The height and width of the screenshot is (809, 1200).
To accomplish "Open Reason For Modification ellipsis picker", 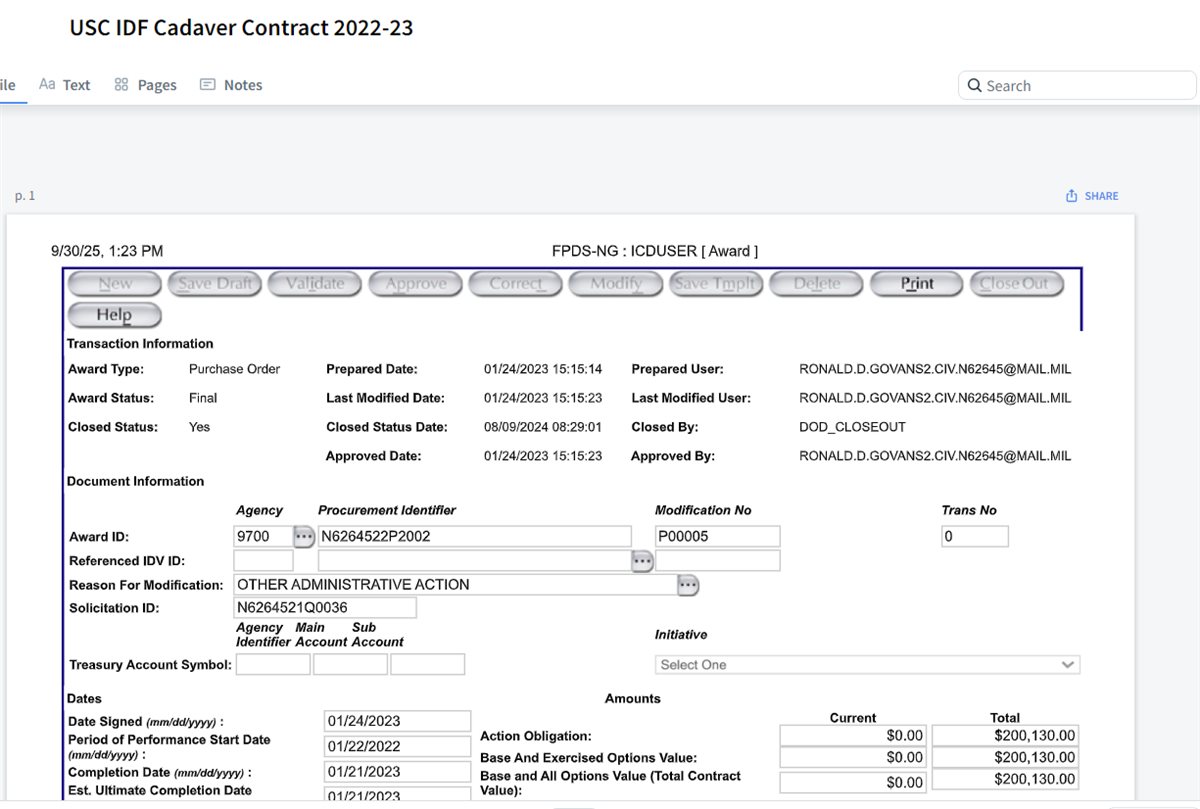I will pyautogui.click(x=688, y=585).
